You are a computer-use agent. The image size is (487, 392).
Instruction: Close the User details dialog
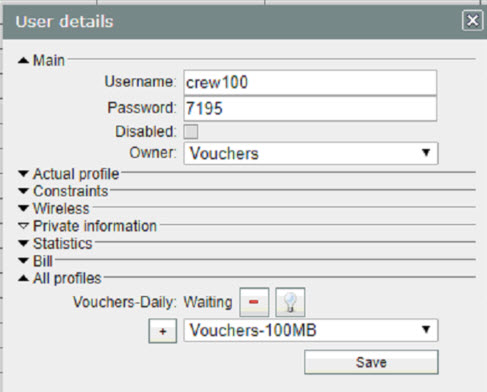coord(472,21)
